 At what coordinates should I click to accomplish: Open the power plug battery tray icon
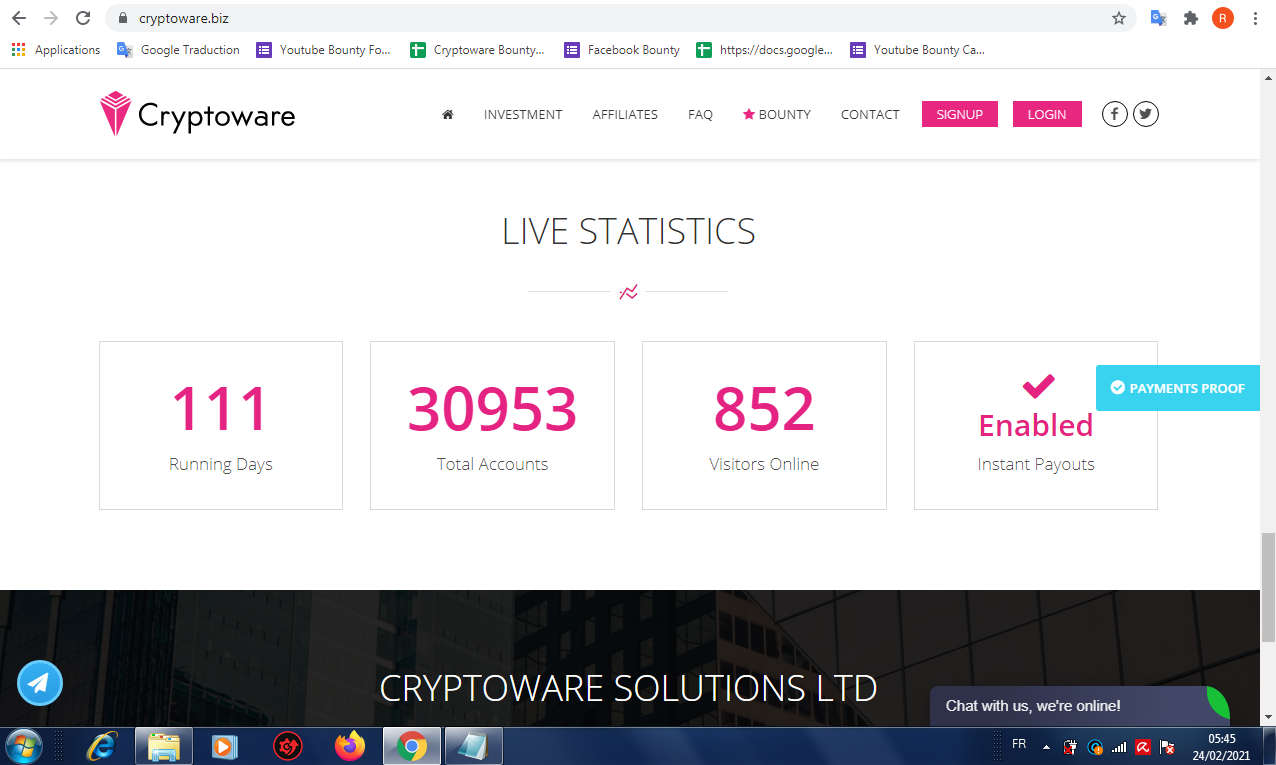pos(1071,747)
